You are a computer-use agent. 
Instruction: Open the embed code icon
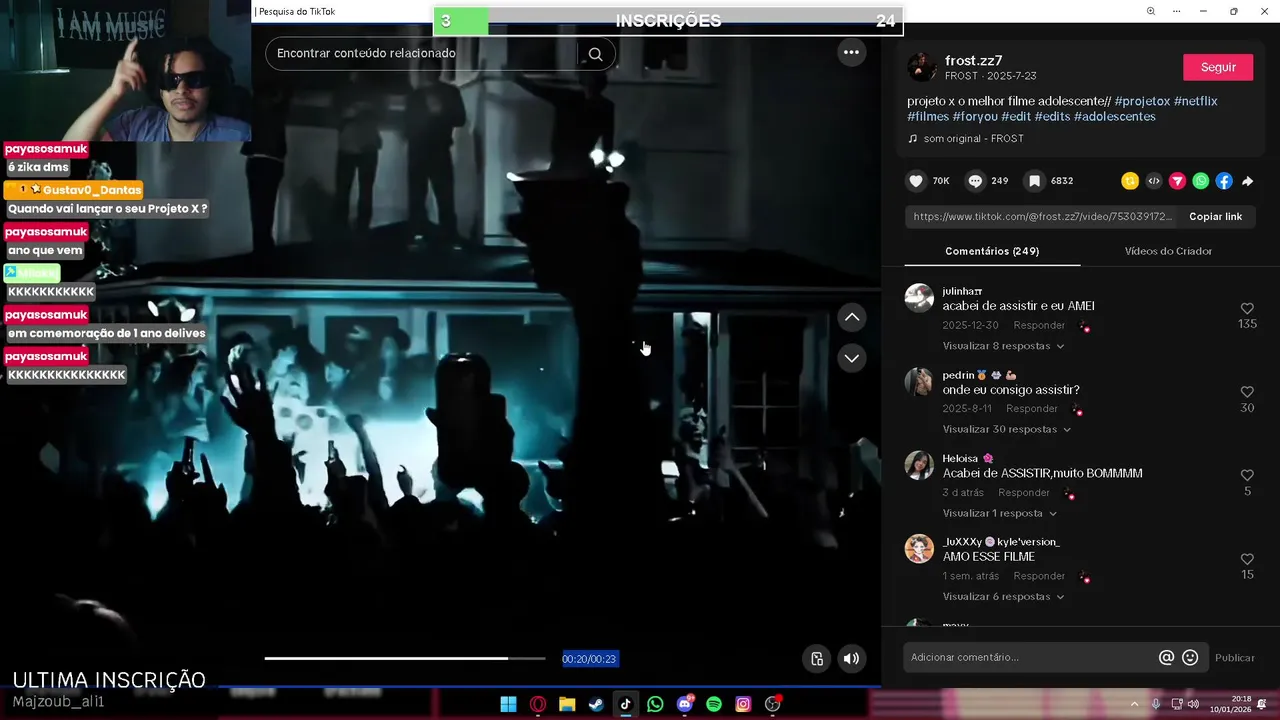point(1154,181)
